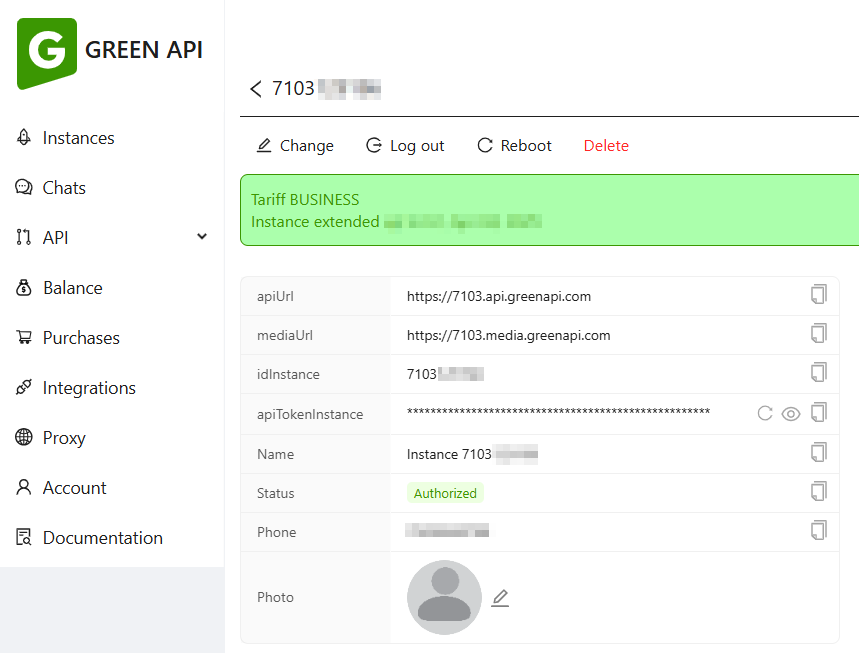
Task: Copy the Status value
Action: pos(818,491)
